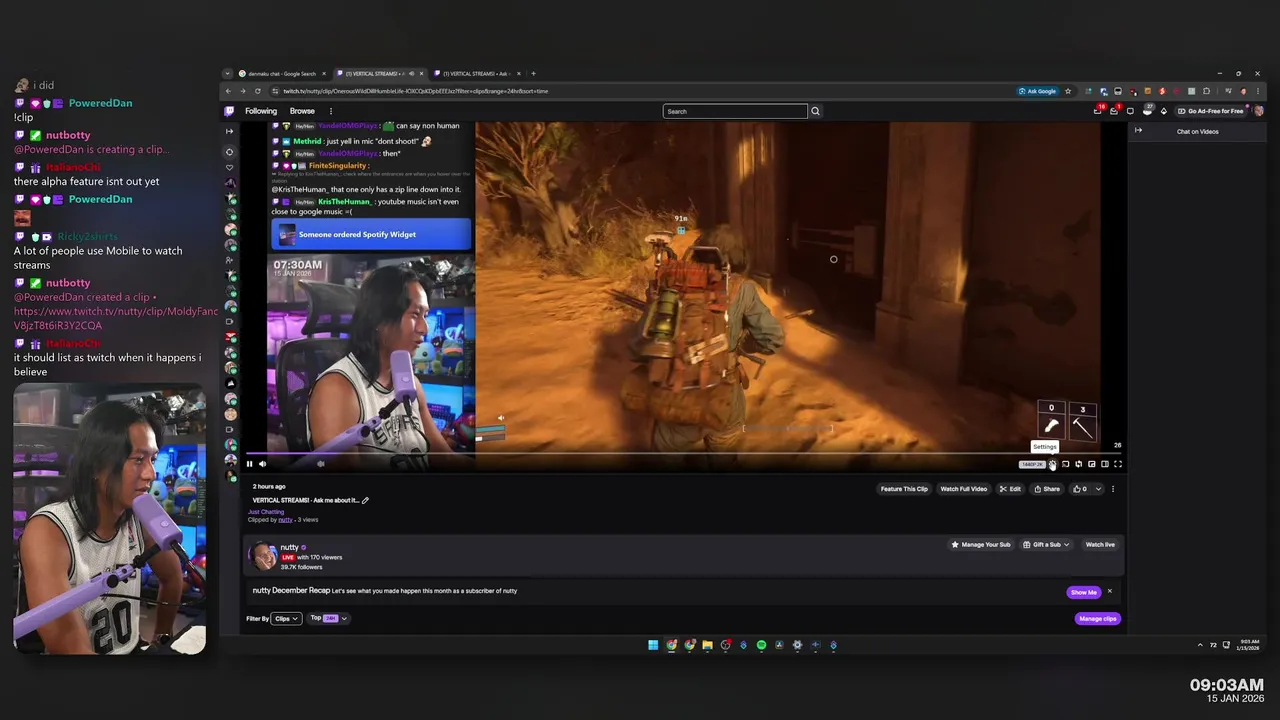Open nutty link in Clipped by
Screen dimensions: 1280x720
click(285, 520)
